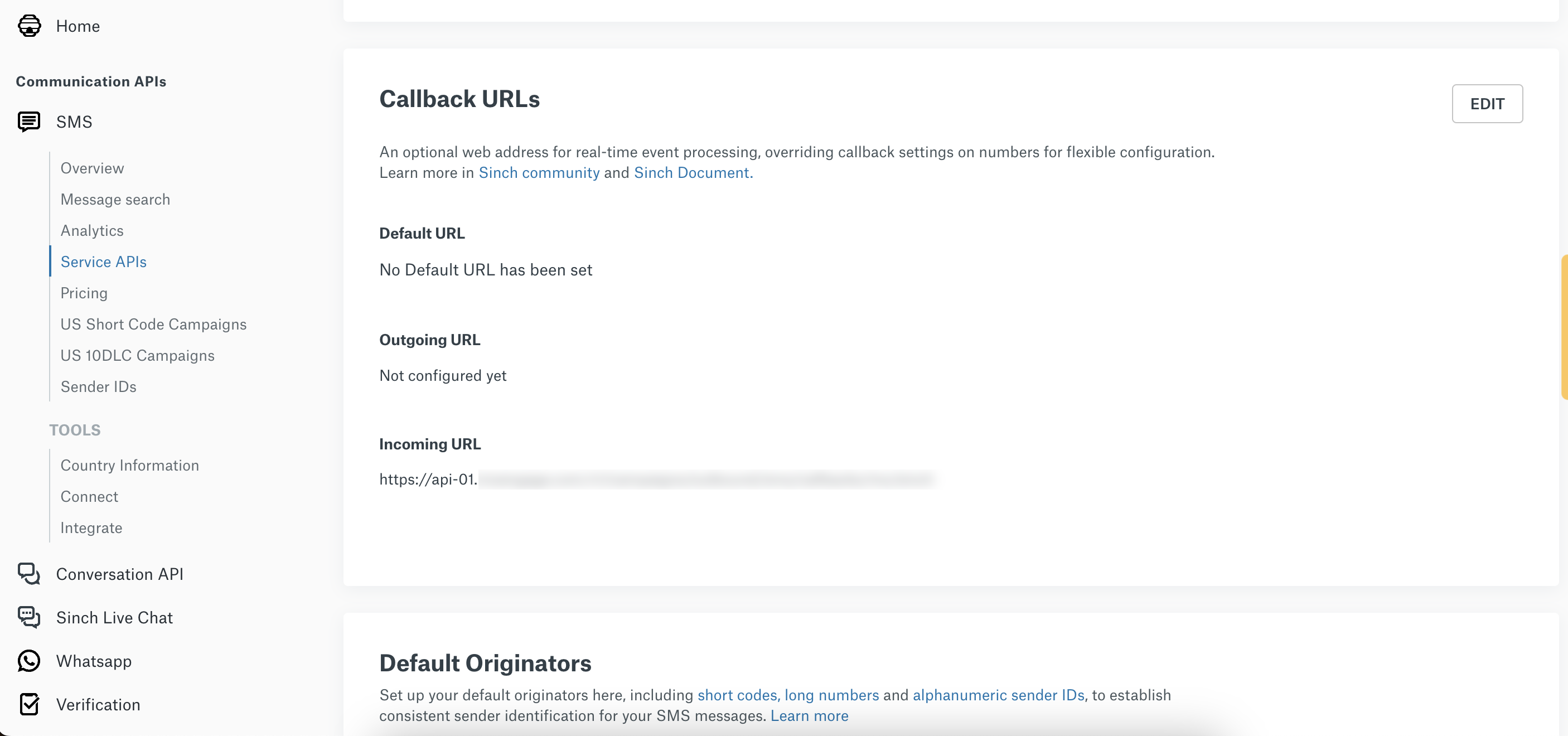
Task: Click the SMS message icon
Action: pos(28,122)
